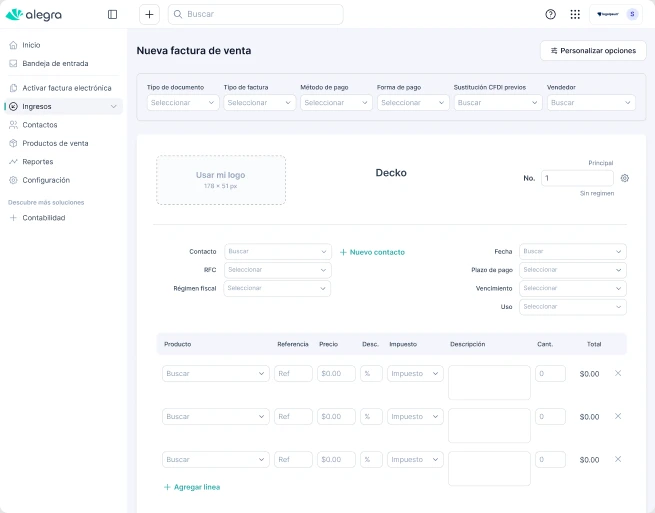The width and height of the screenshot is (655, 513).
Task: Click first row description box
Action: (x=489, y=382)
